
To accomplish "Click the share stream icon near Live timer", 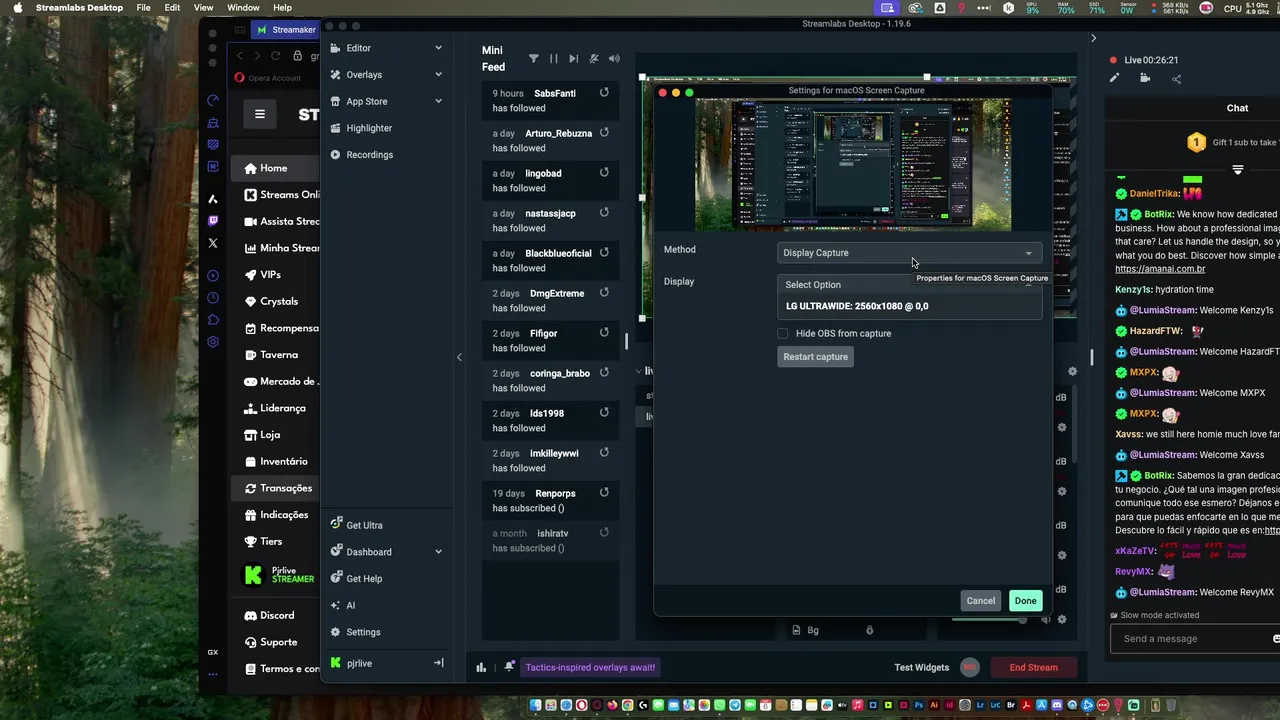I will [x=1177, y=79].
